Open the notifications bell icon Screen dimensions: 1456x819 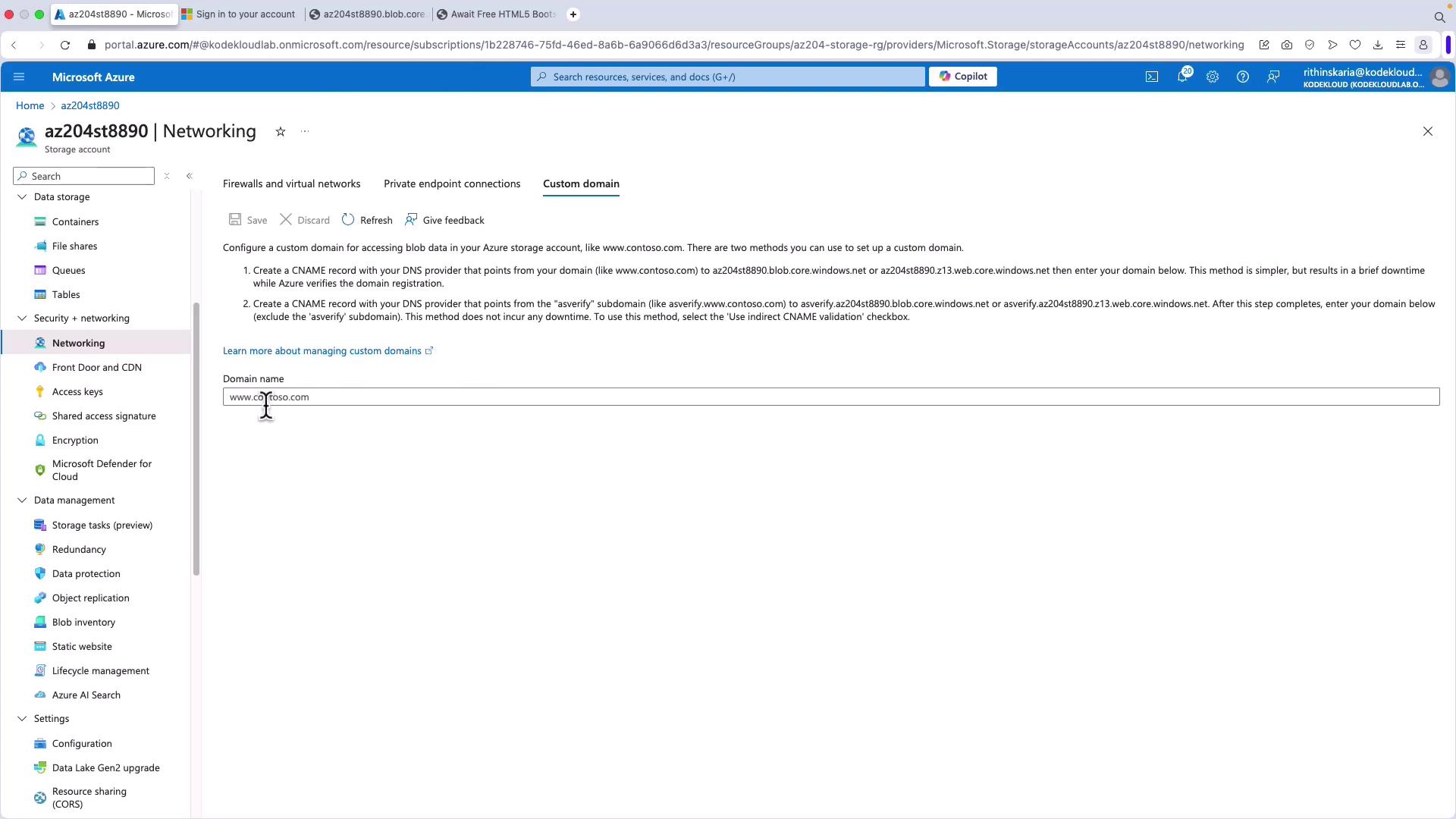pyautogui.click(x=1181, y=77)
